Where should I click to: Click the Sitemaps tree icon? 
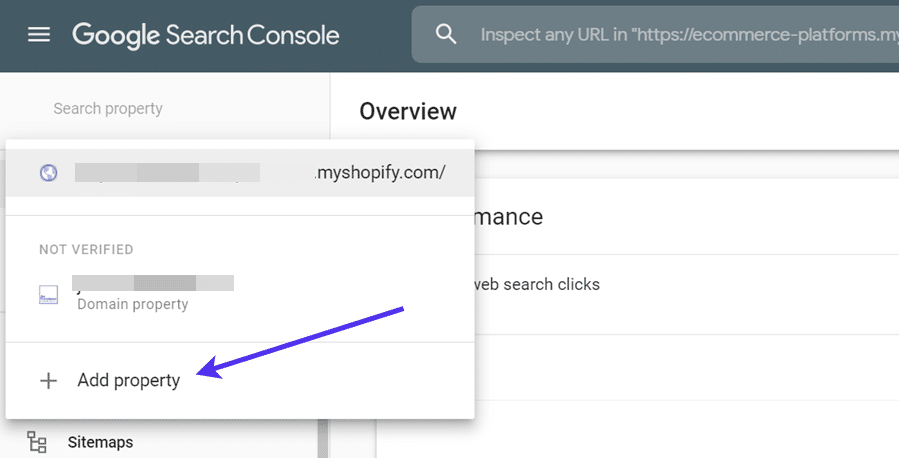click(x=37, y=441)
